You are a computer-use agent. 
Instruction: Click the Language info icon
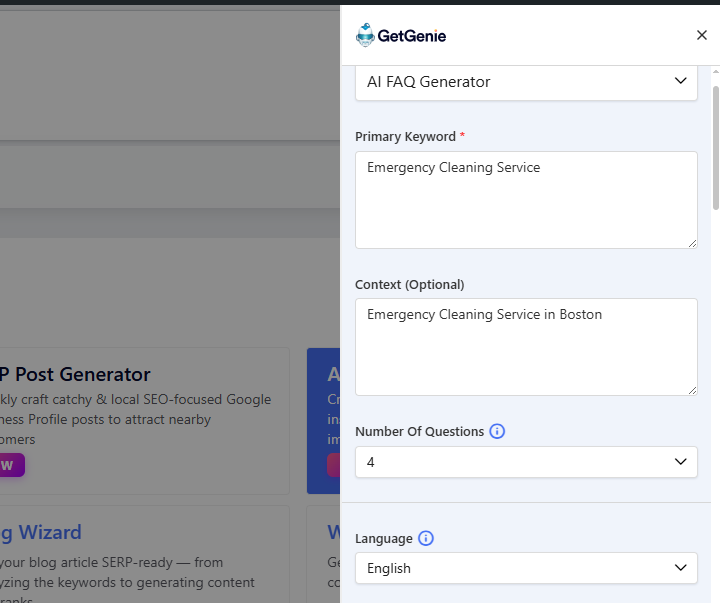[x=425, y=538]
